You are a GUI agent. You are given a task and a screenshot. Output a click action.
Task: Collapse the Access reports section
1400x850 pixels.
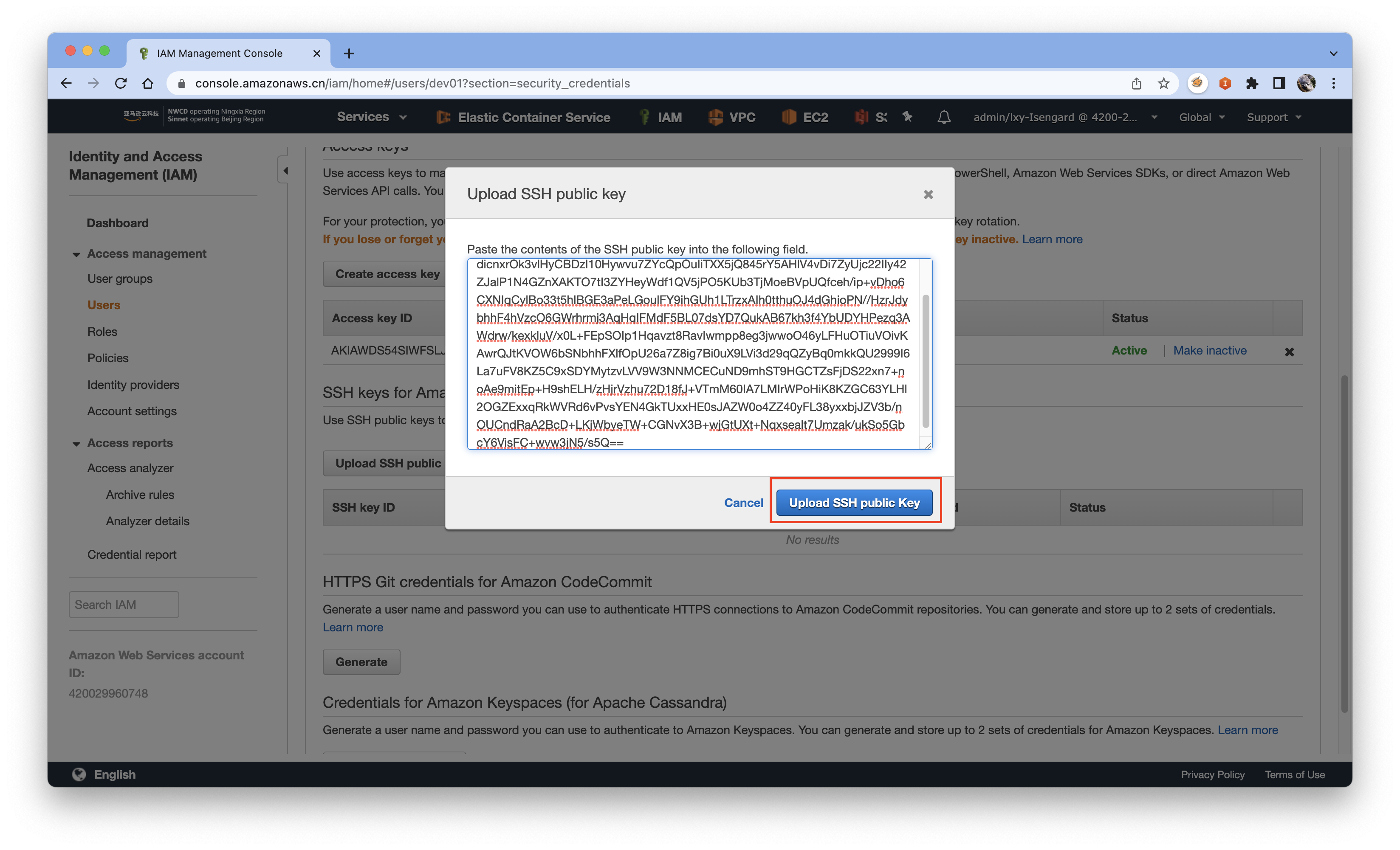click(x=76, y=443)
